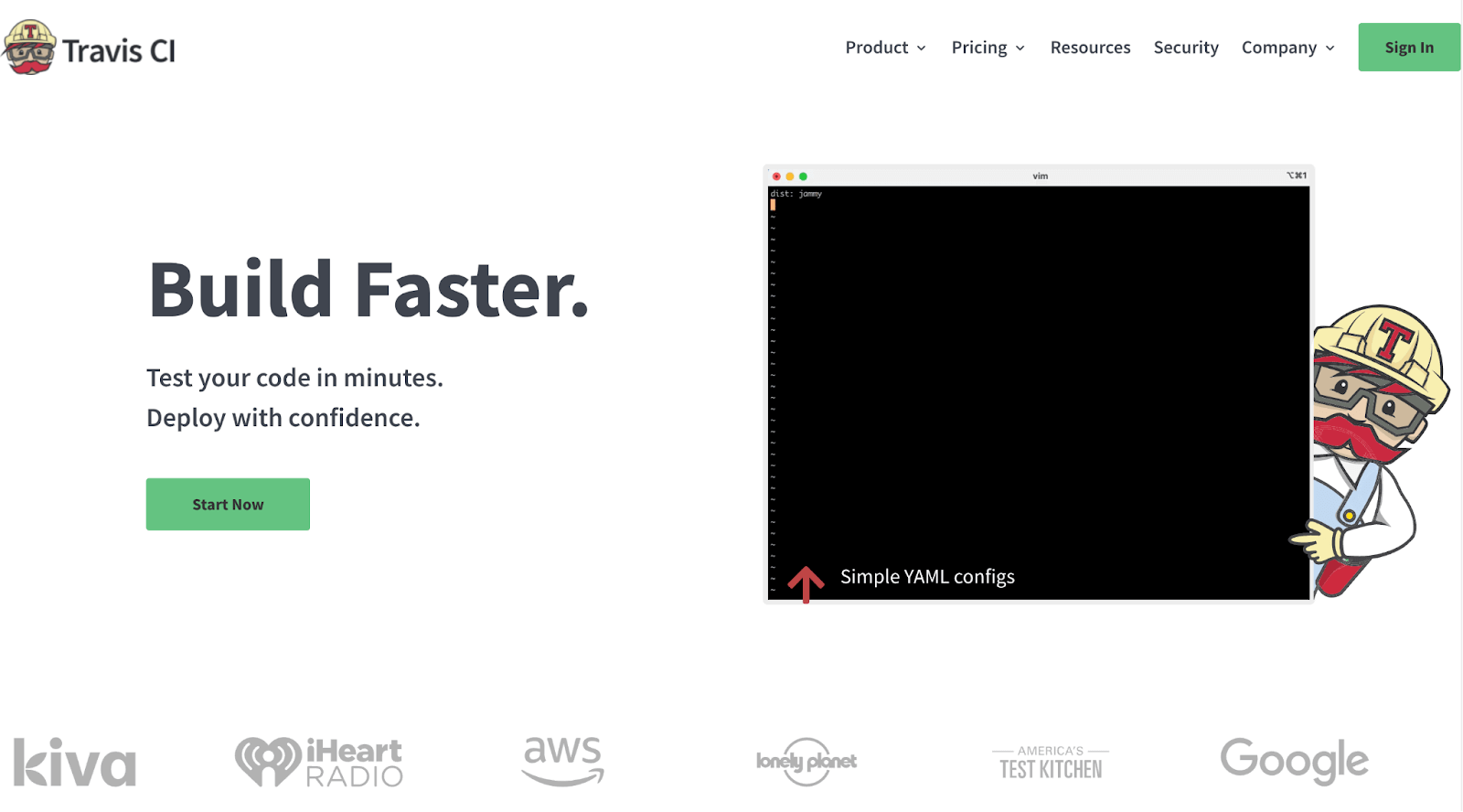This screenshot has height=812, width=1463.
Task: Click the "dist: jammy" line in terminal
Action: pyautogui.click(x=796, y=194)
